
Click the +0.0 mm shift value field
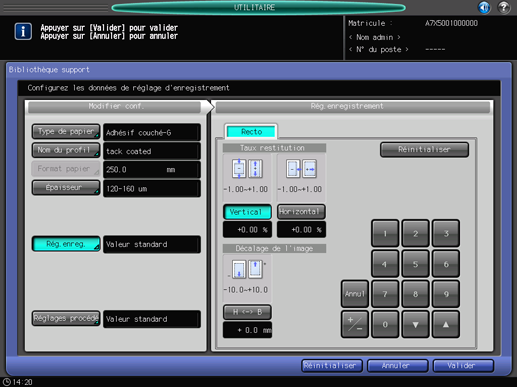(247, 330)
